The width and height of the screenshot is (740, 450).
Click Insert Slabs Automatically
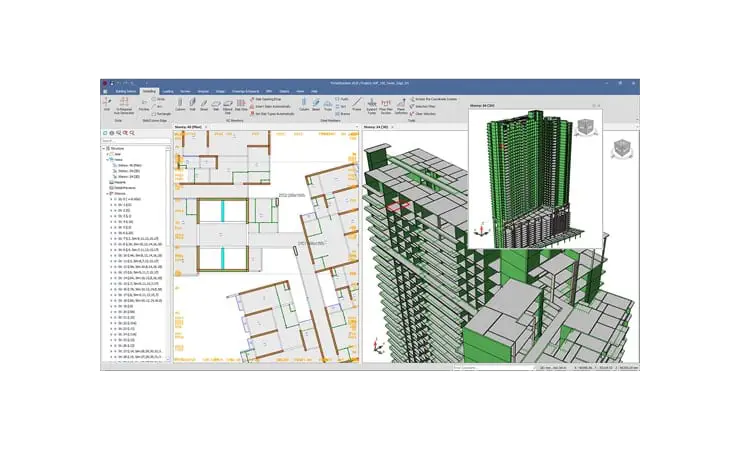pyautogui.click(x=270, y=107)
